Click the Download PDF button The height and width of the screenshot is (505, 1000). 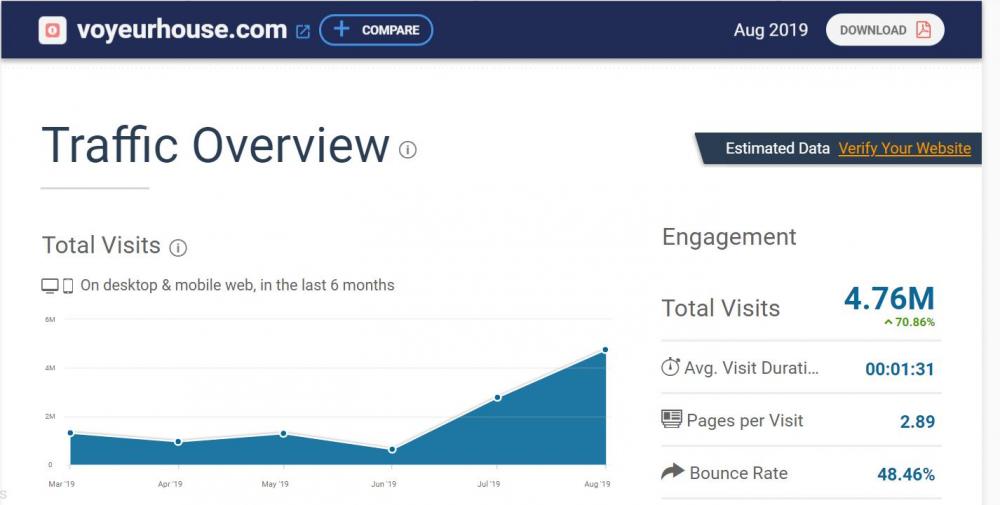tap(885, 30)
